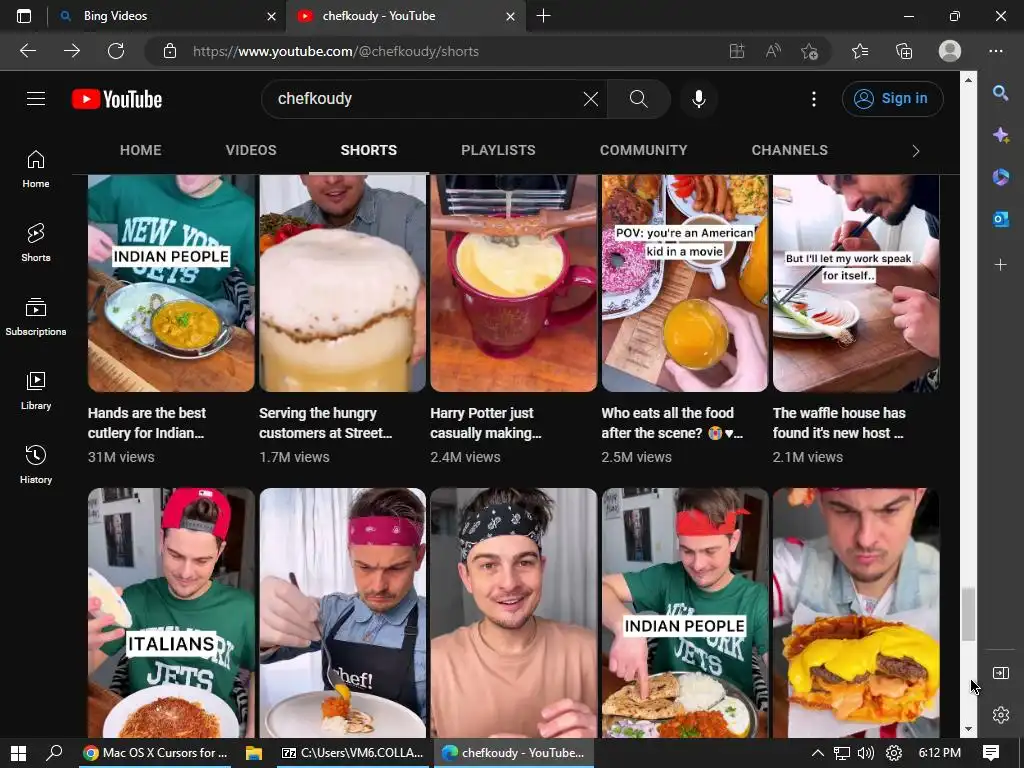Close the Bing Videos tab

(x=272, y=16)
